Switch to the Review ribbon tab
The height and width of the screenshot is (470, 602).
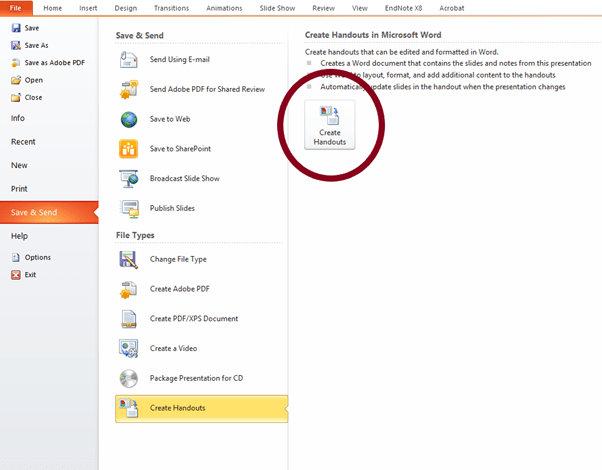point(323,8)
